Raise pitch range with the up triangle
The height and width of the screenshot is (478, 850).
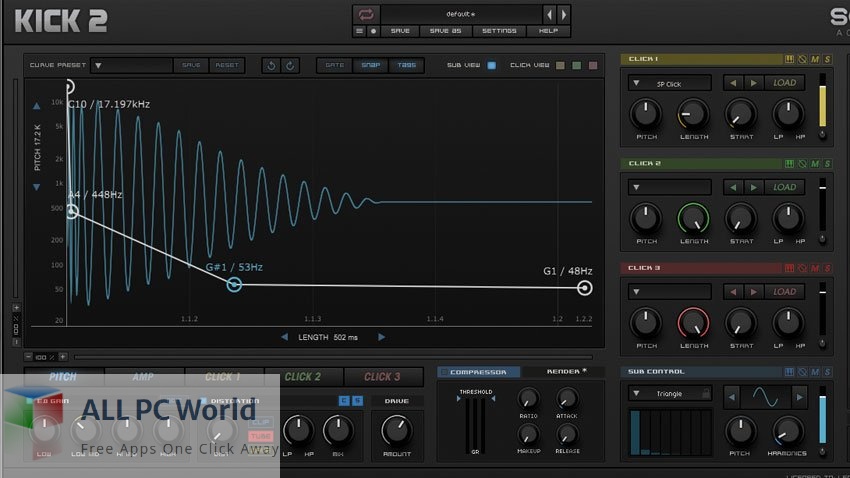tap(36, 106)
